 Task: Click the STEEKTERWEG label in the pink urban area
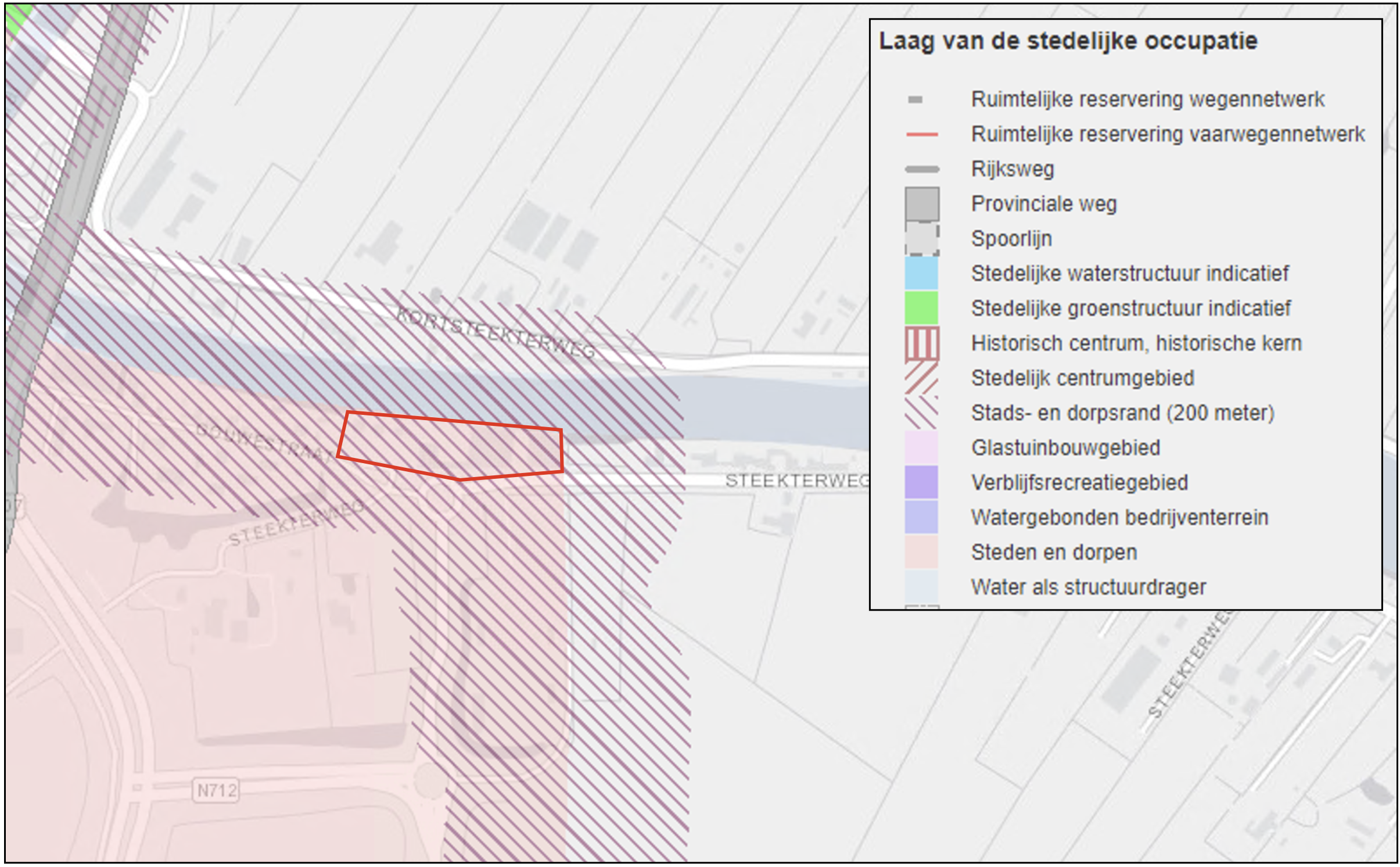[297, 522]
